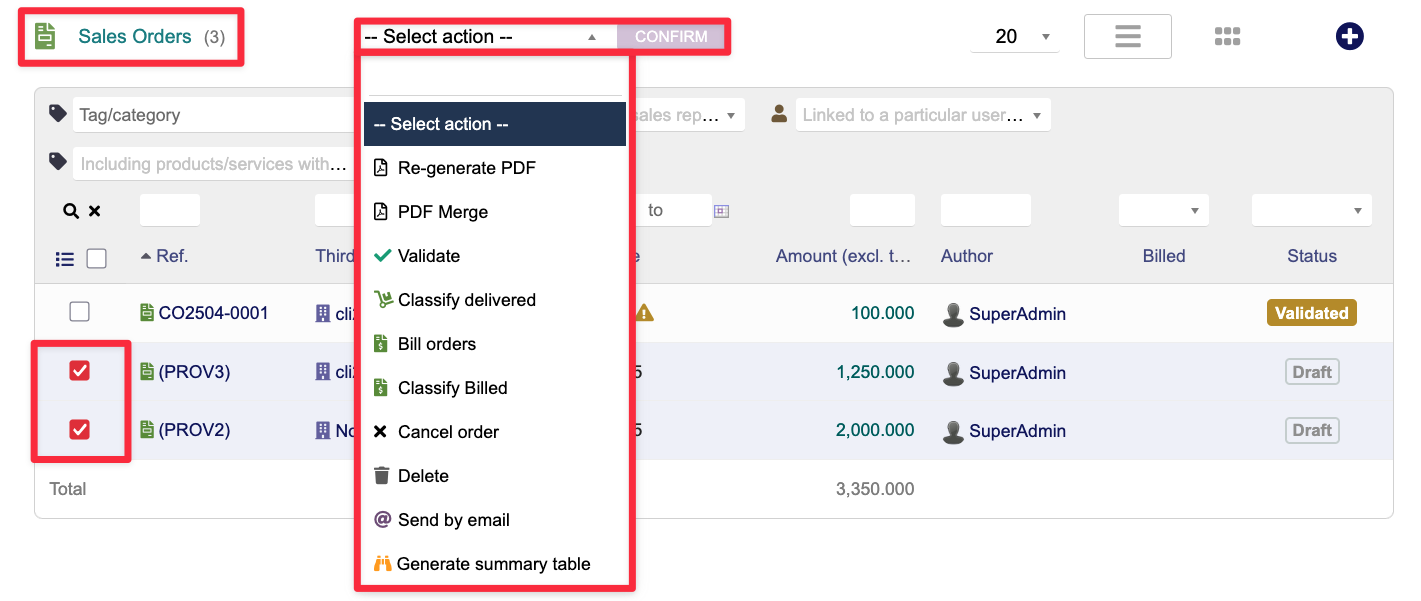The image size is (1421, 601).
Task: Open the (PROV3) order link
Action: point(194,372)
